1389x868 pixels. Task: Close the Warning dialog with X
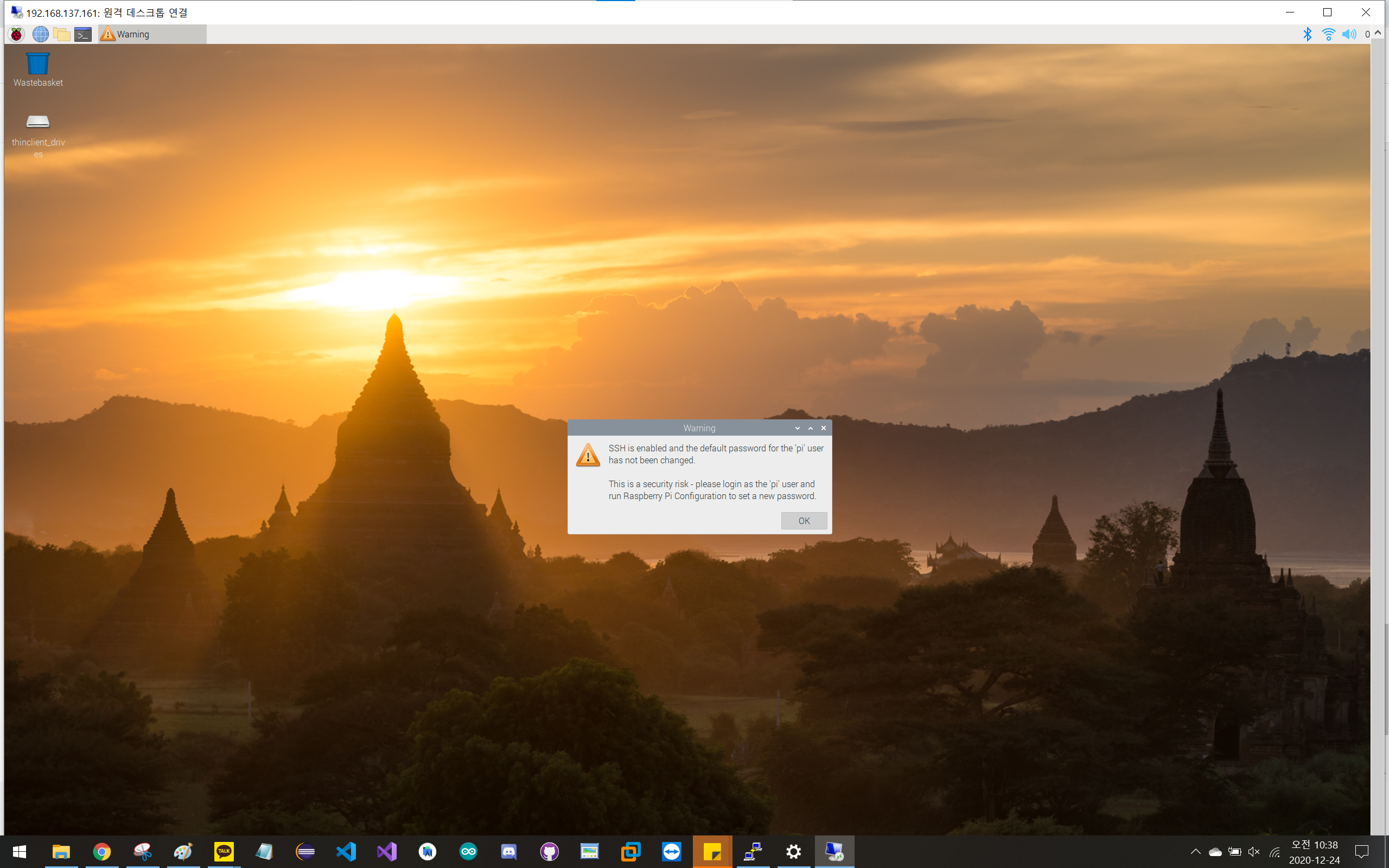824,428
